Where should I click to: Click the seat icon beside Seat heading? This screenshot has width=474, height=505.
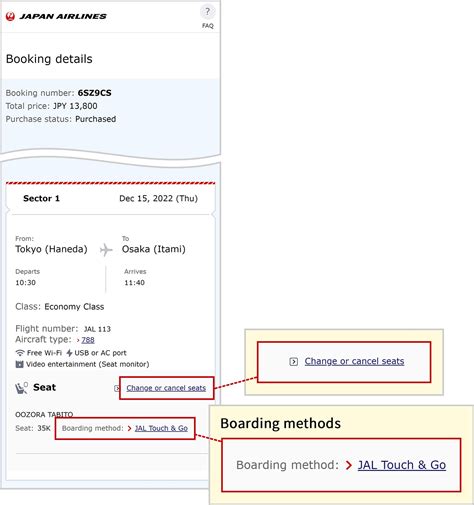pyautogui.click(x=22, y=388)
